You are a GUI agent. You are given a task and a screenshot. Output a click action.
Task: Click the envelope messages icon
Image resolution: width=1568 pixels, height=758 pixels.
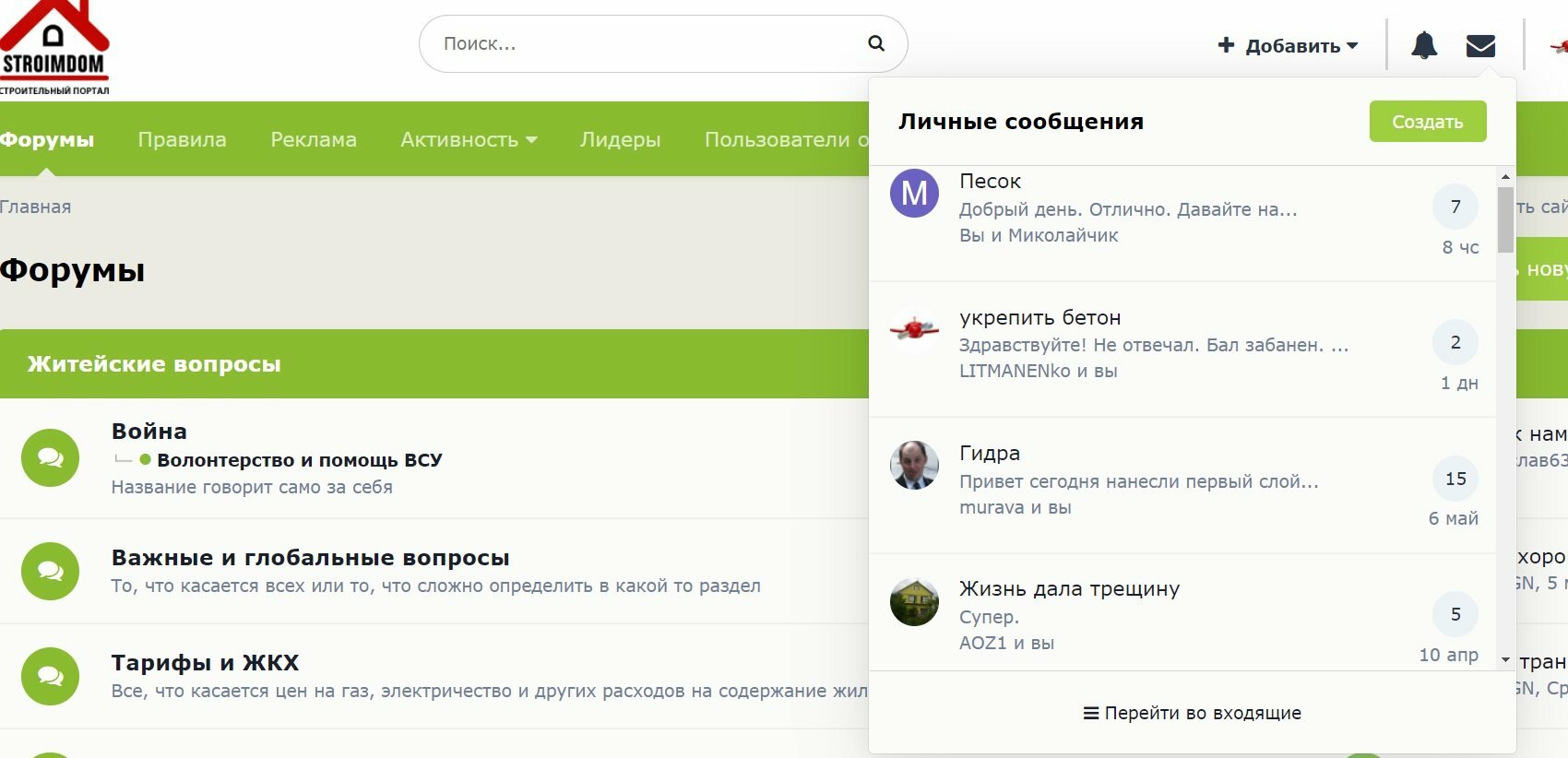1480,45
